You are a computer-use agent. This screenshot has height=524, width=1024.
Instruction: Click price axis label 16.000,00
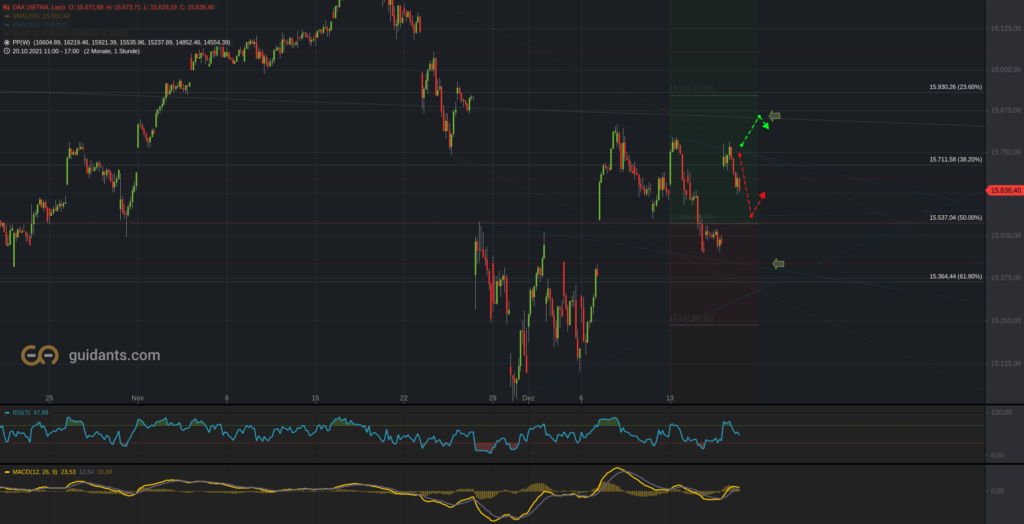click(1006, 70)
